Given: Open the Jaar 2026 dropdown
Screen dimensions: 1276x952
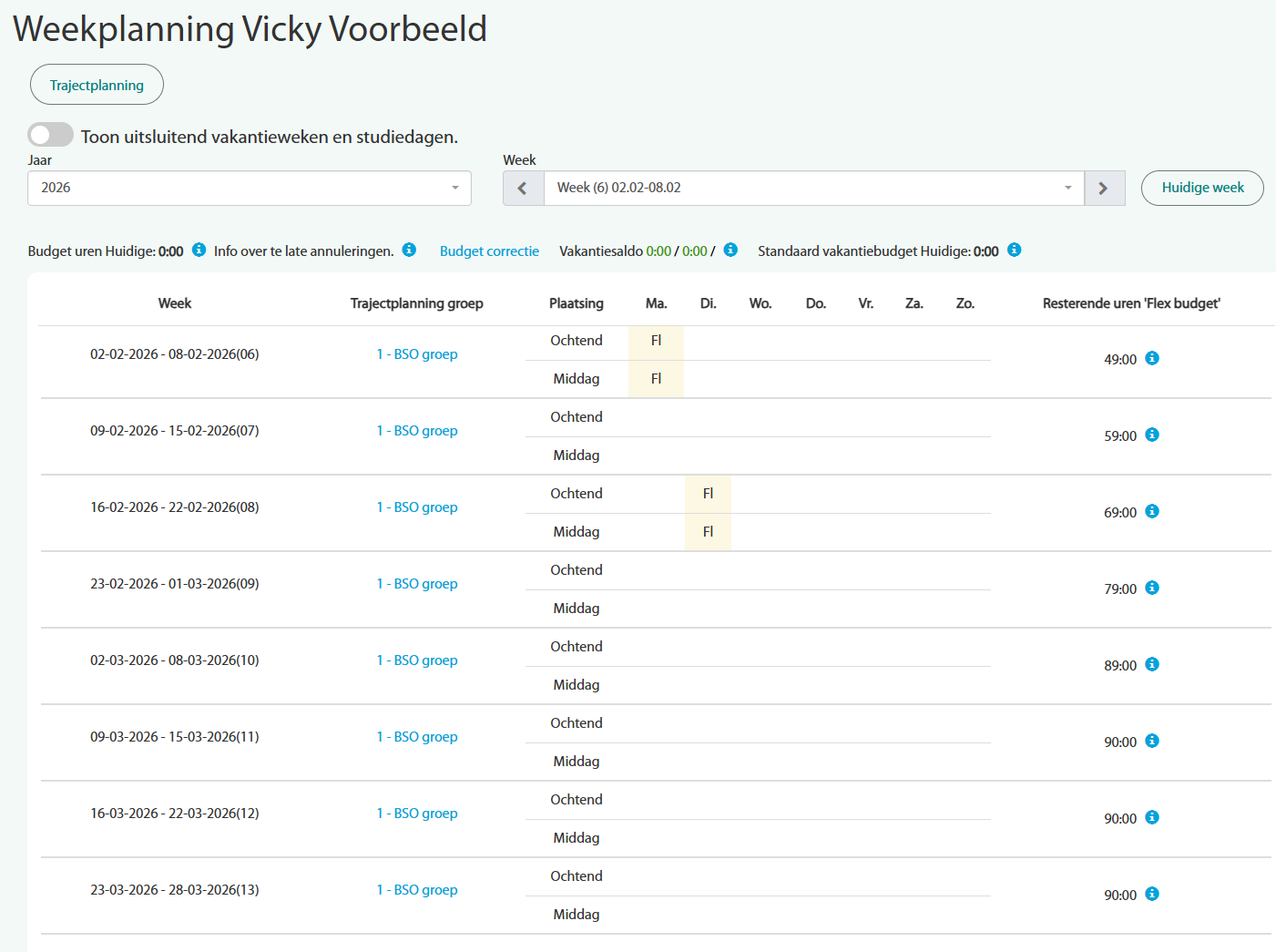Looking at the screenshot, I should pyautogui.click(x=249, y=188).
